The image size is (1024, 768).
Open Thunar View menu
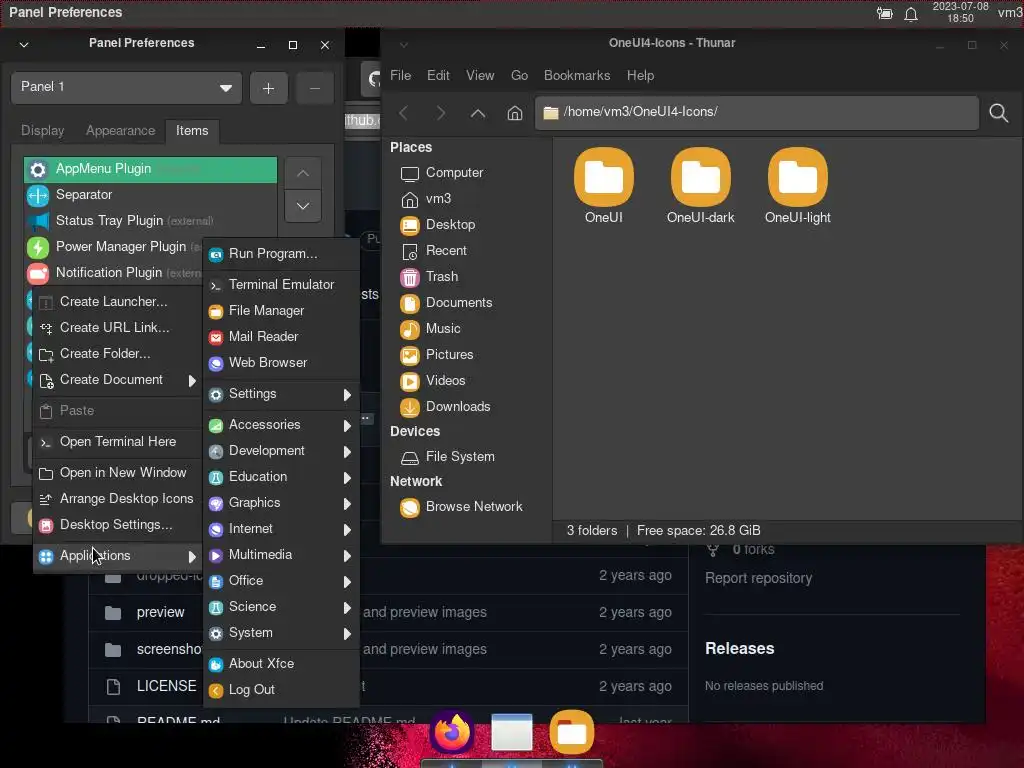click(480, 76)
